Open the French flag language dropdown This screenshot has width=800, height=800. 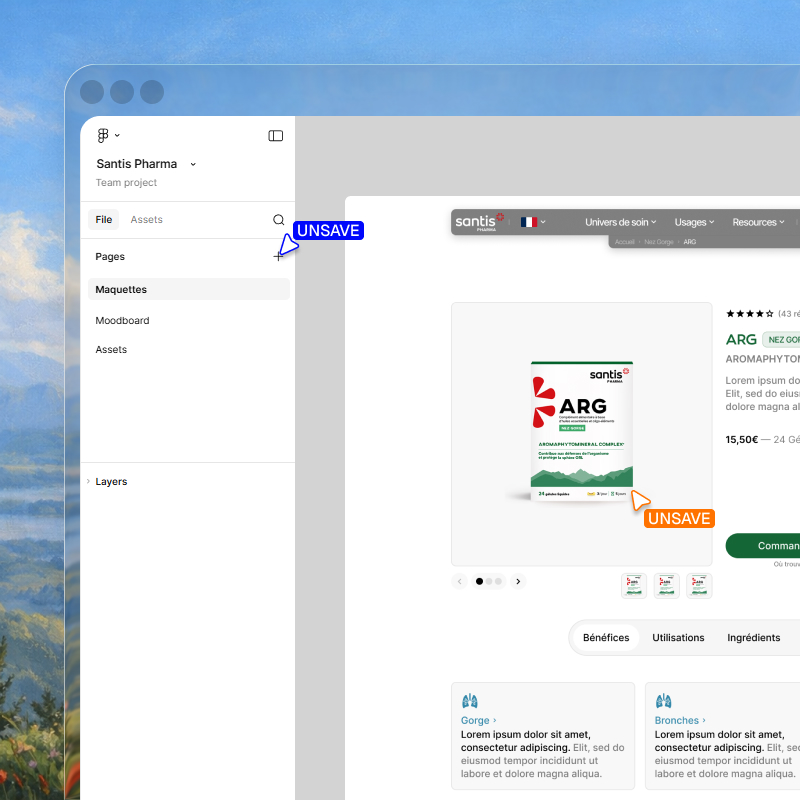529,222
